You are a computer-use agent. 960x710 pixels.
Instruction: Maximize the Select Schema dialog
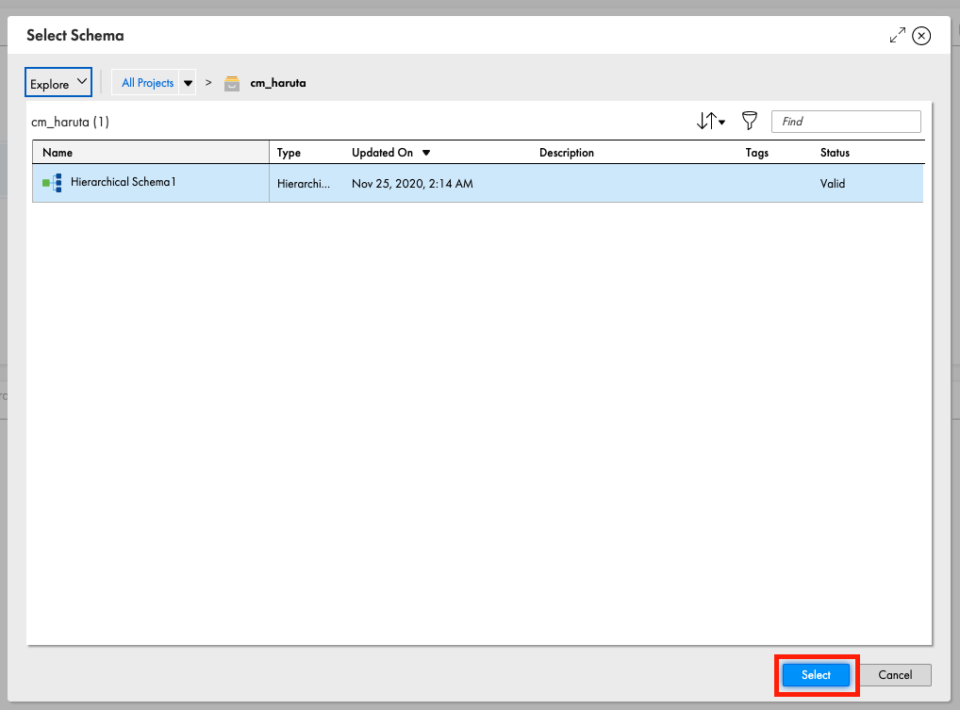pyautogui.click(x=897, y=36)
